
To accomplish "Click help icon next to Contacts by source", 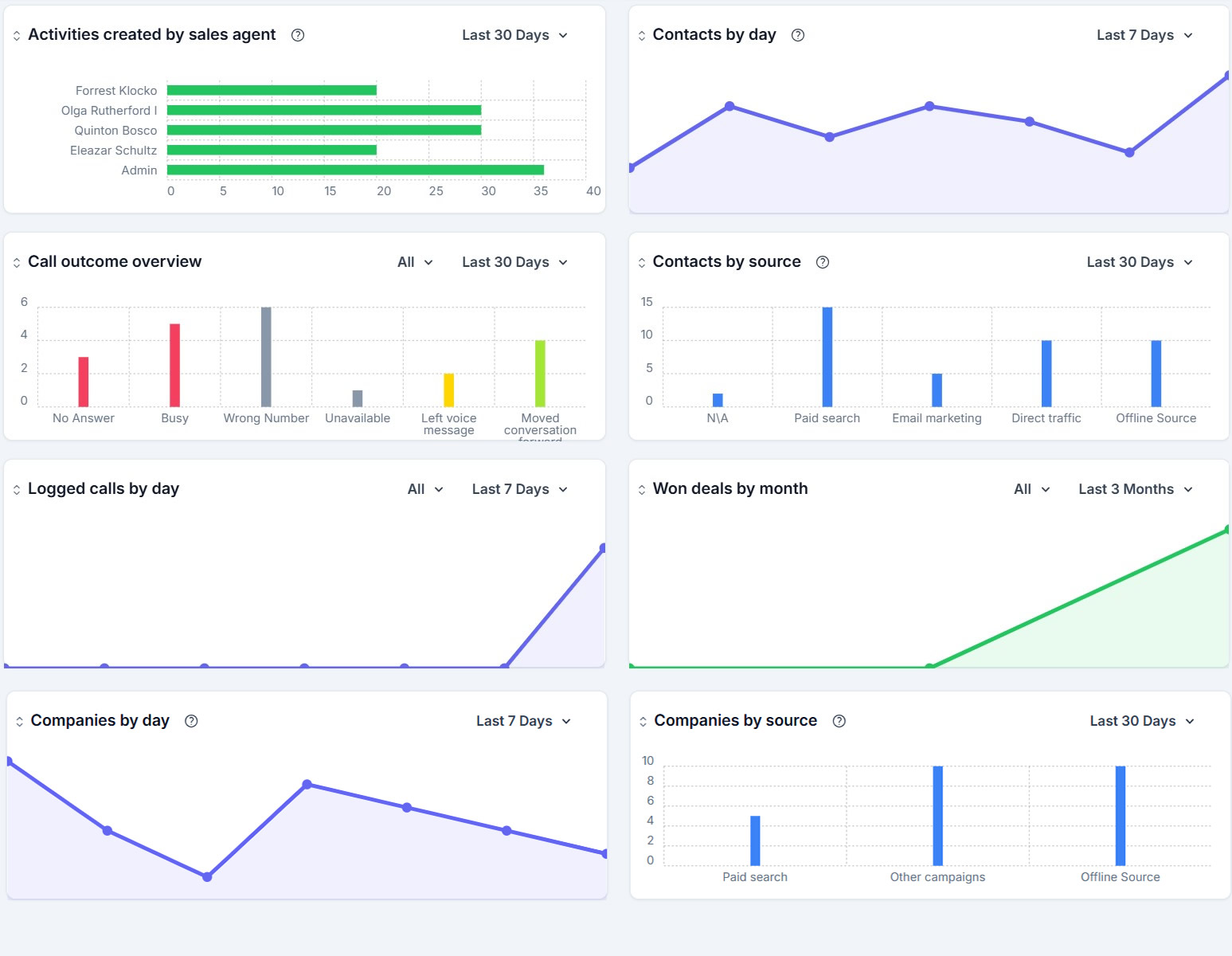I will pyautogui.click(x=823, y=262).
